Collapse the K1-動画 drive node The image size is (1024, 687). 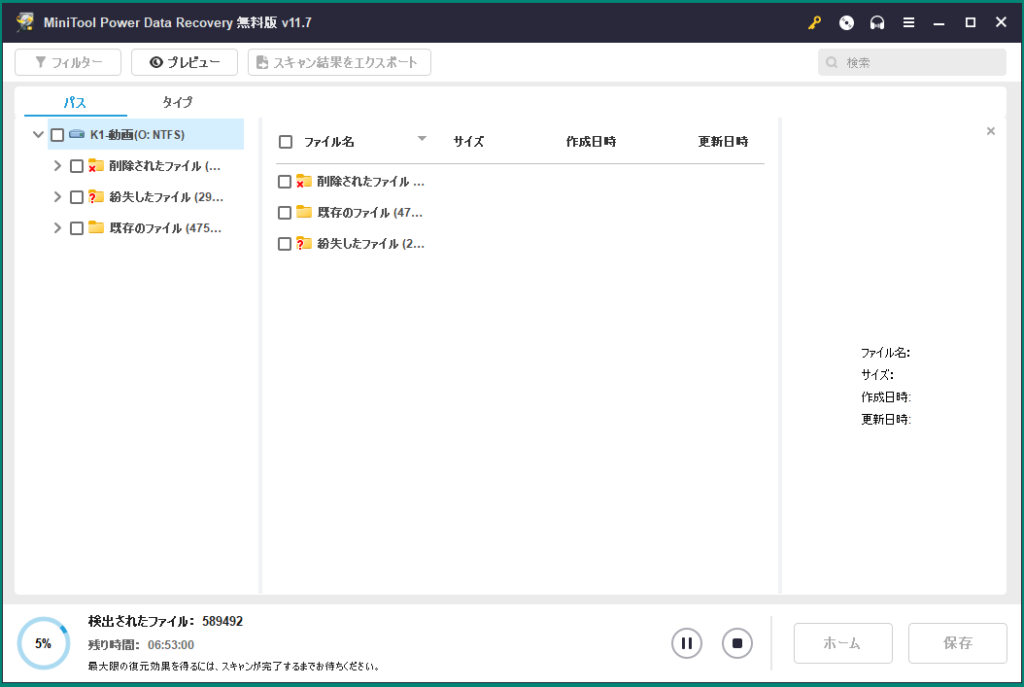[38, 134]
